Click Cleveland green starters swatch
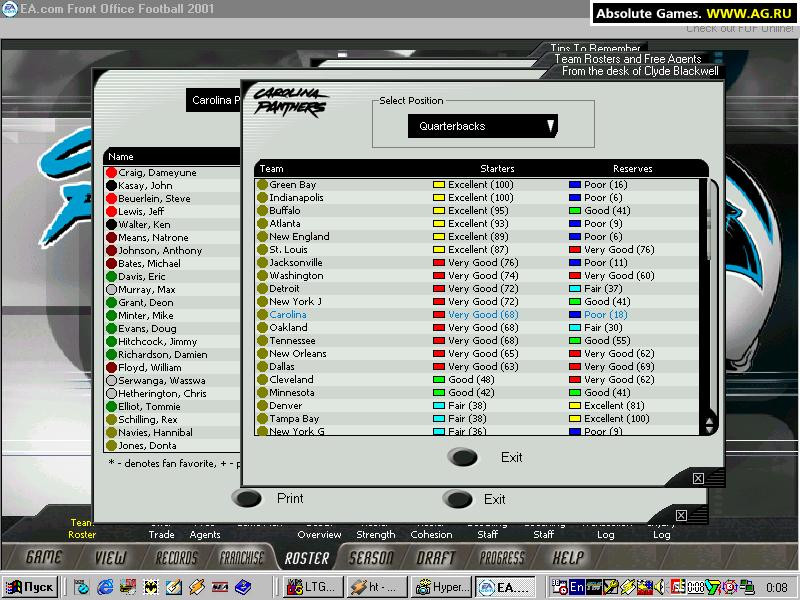Screen dimensions: 800x600 click(x=438, y=380)
